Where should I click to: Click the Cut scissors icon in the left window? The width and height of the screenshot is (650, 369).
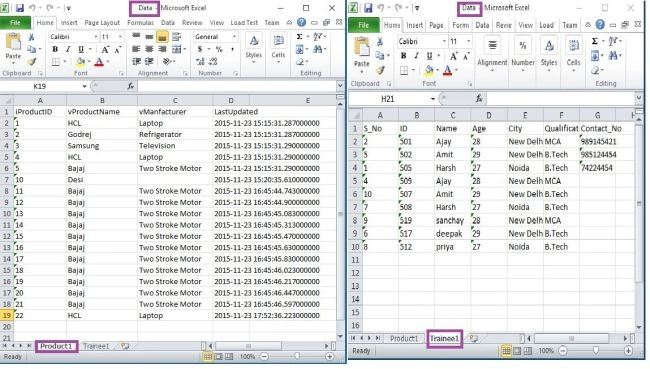click(x=32, y=37)
